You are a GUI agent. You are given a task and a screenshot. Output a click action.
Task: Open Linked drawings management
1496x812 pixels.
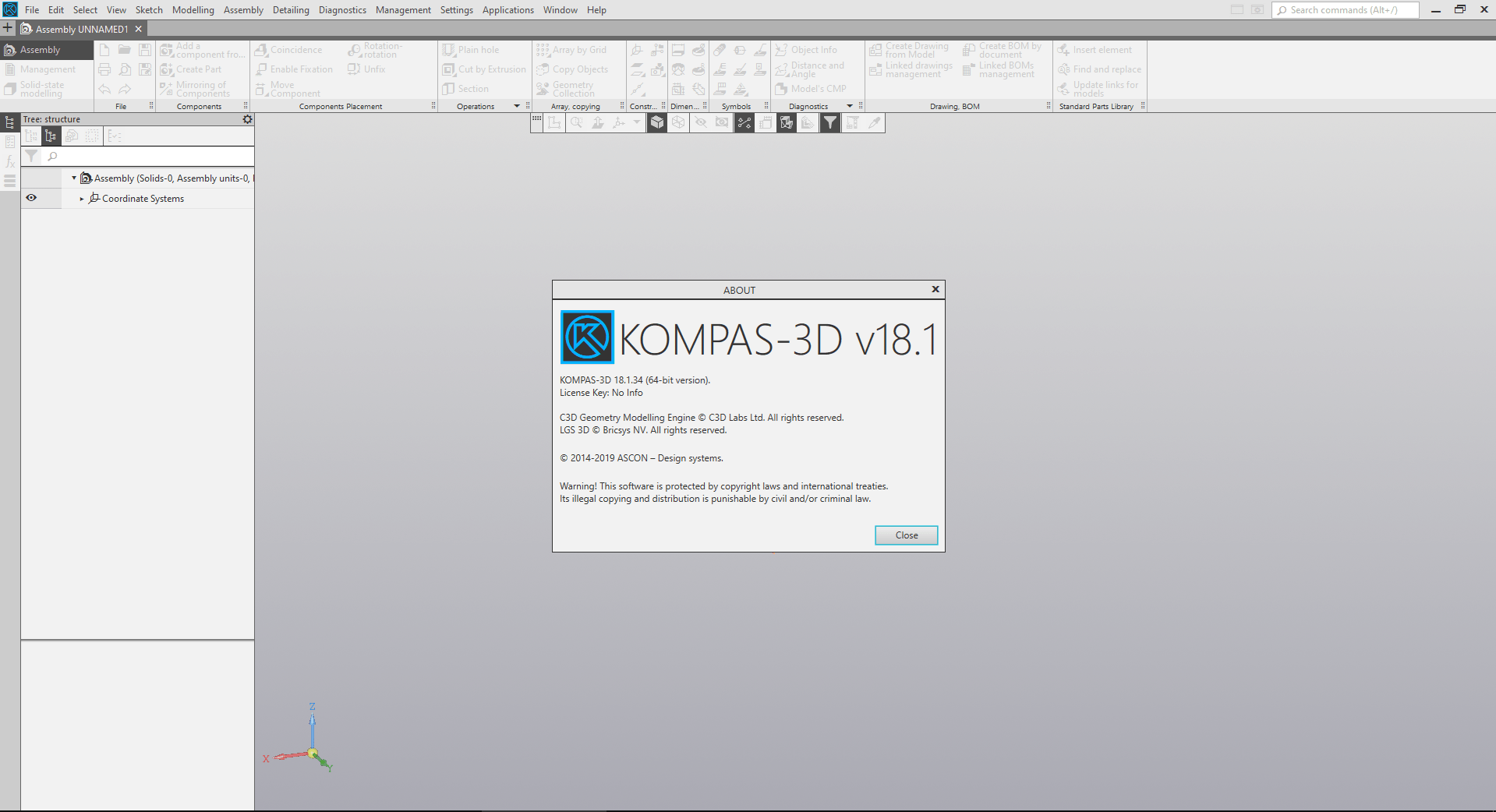coord(911,69)
